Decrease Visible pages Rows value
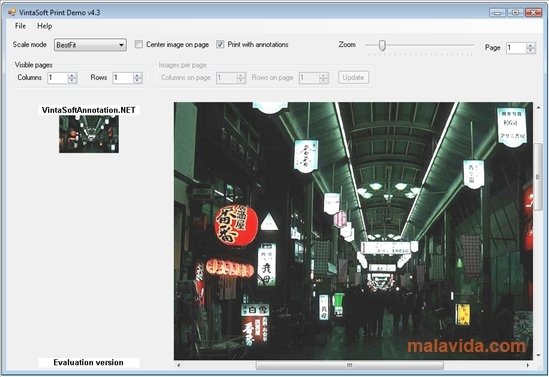 [138, 81]
